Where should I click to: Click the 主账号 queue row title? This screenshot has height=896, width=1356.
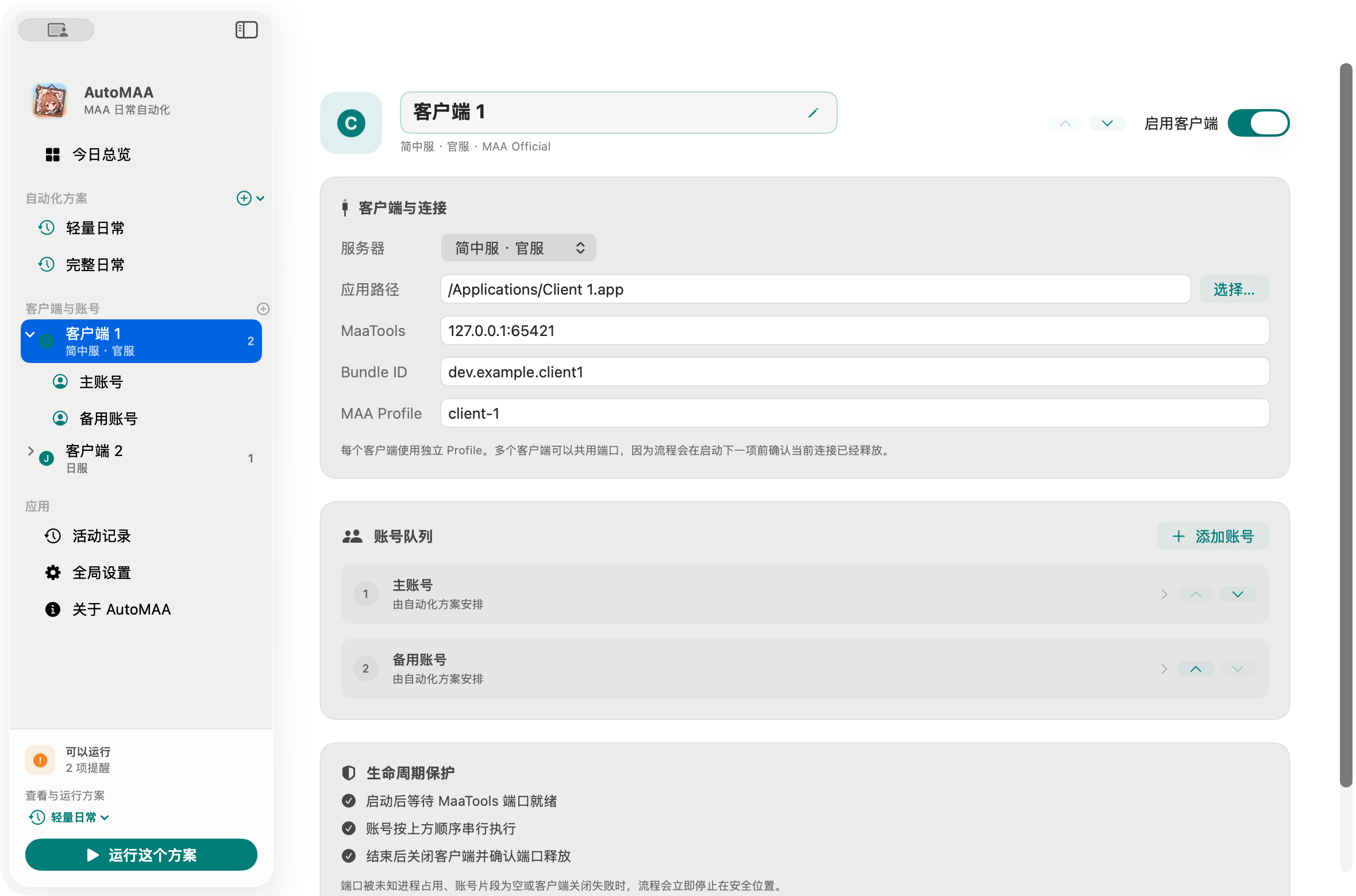[x=413, y=585]
